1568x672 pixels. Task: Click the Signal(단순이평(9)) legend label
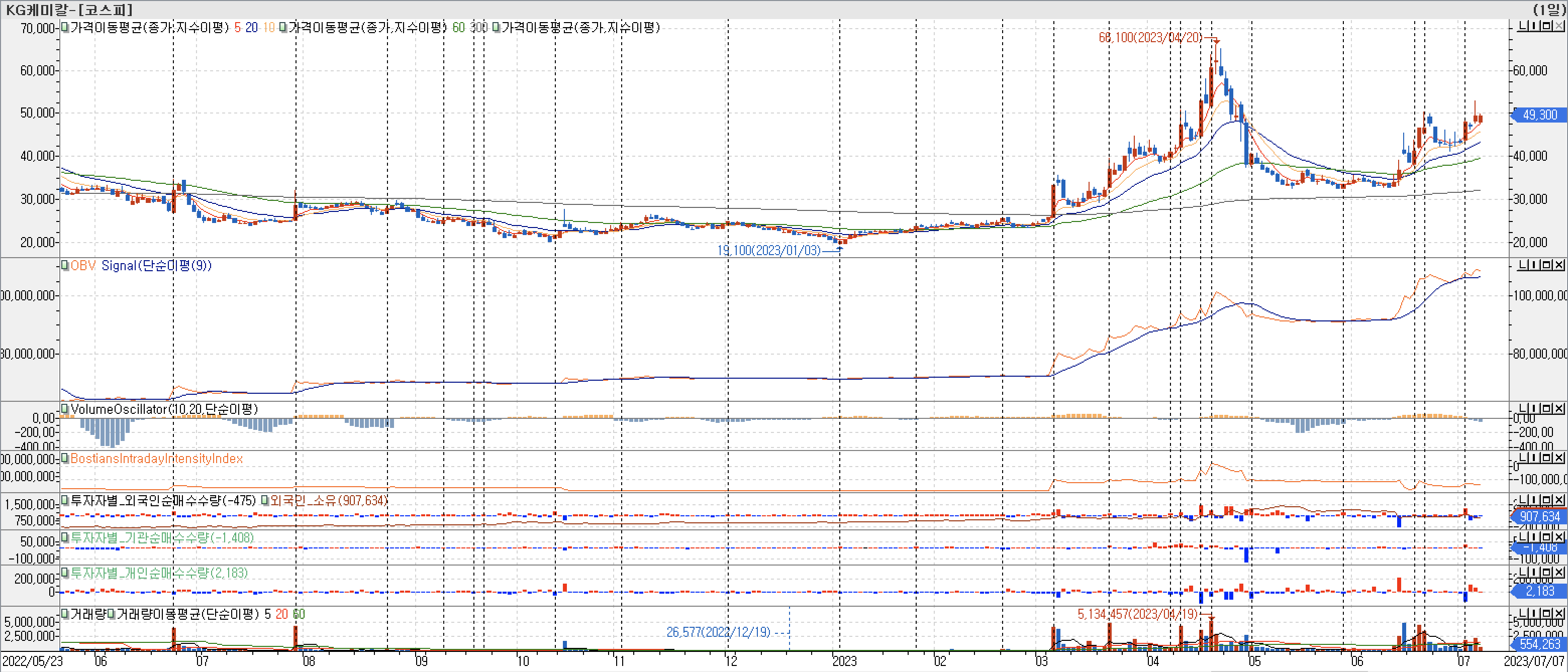pos(156,266)
